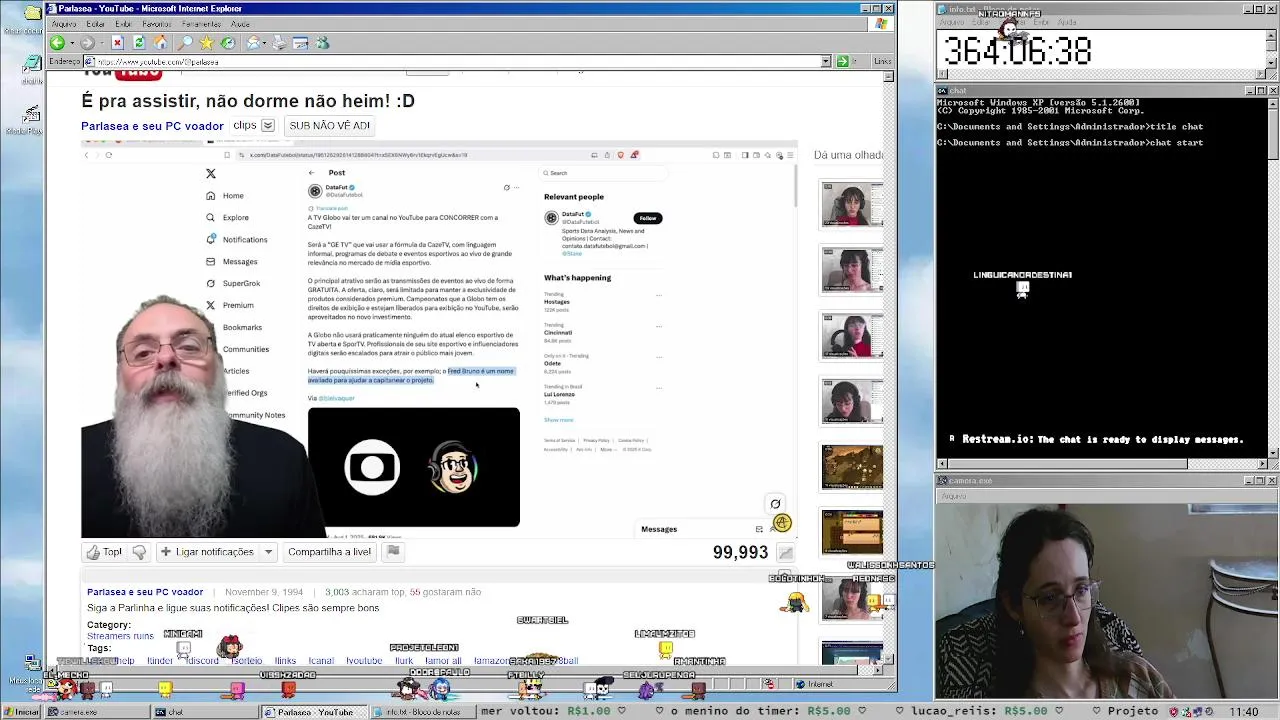Open the address bar dropdown arrow
The image size is (1280, 720).
(826, 62)
